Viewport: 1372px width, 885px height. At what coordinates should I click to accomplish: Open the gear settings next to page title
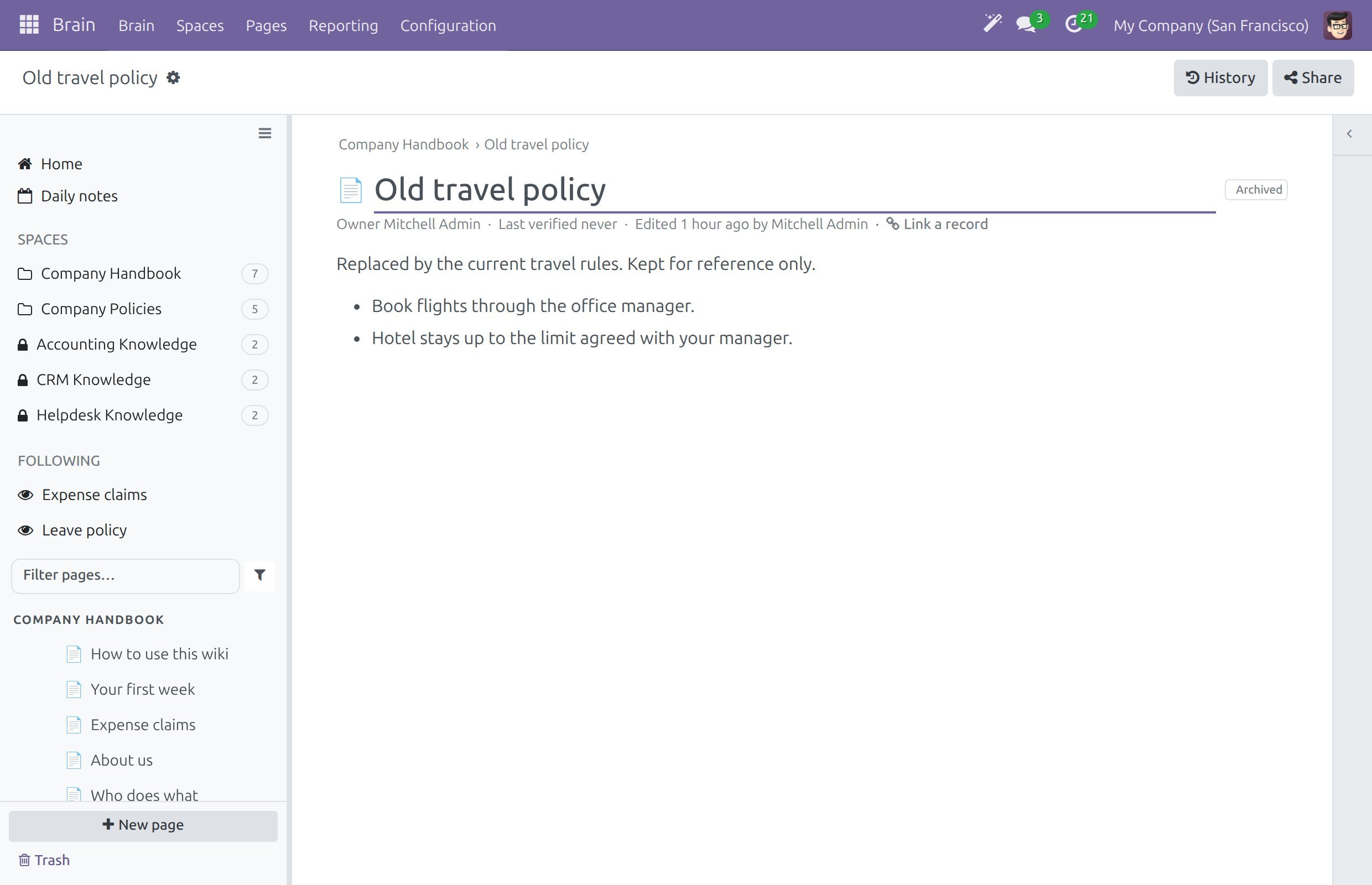[173, 77]
